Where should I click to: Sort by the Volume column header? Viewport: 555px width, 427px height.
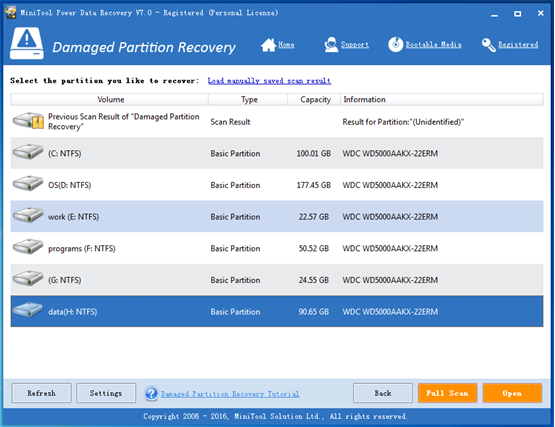(x=109, y=99)
